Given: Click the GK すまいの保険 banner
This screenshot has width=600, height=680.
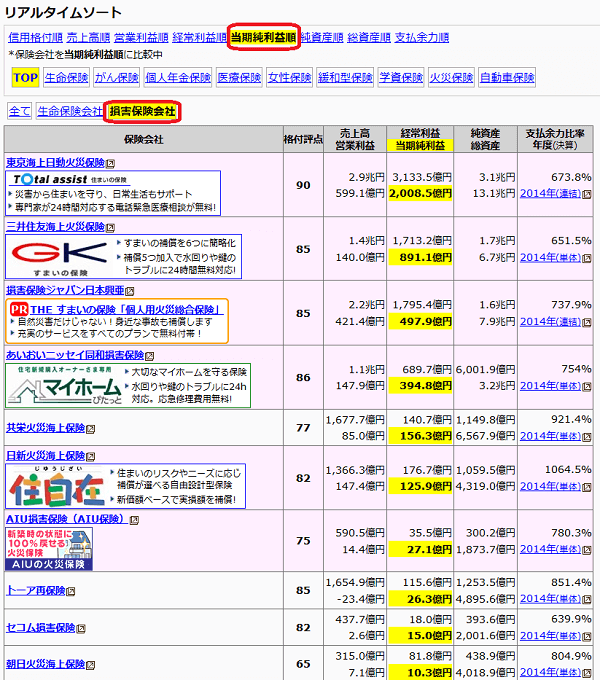Looking at the screenshot, I should pyautogui.click(x=124, y=257).
